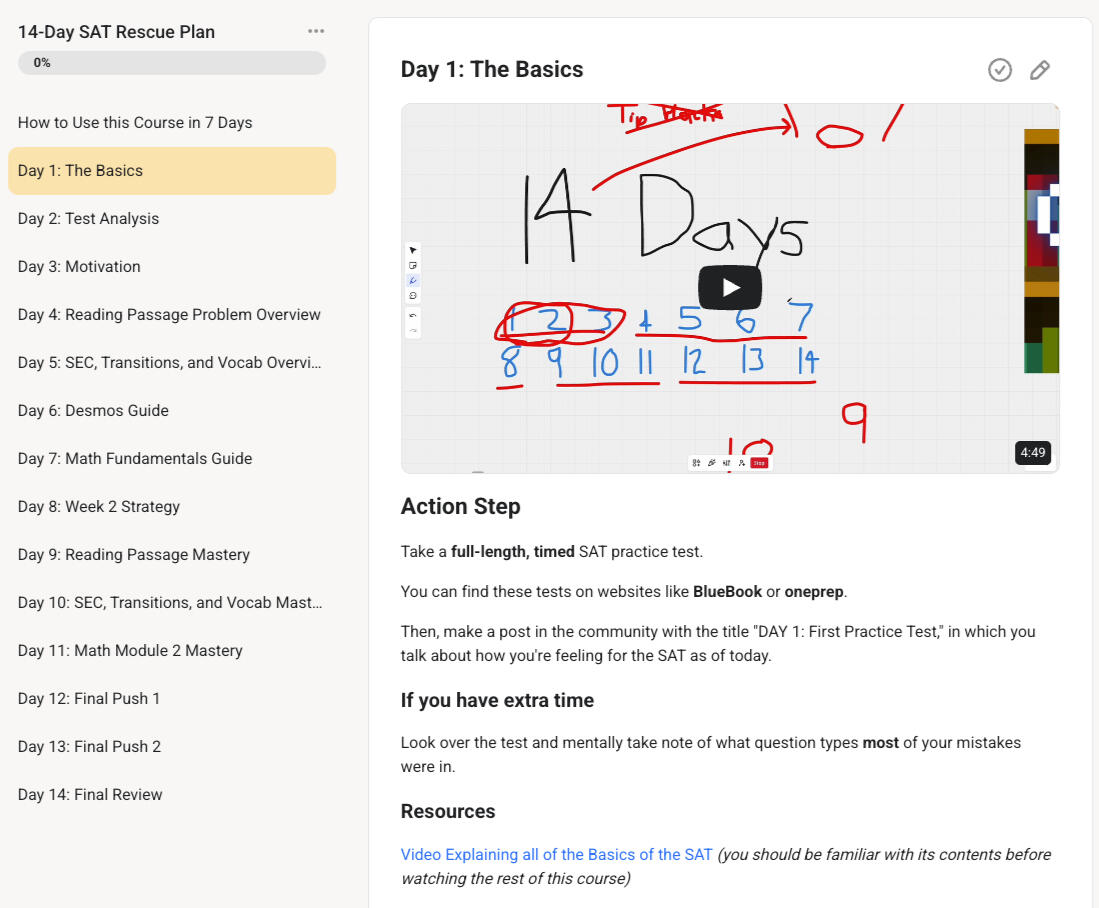This screenshot has height=908, width=1099.
Task: Play the Day 1 video
Action: click(730, 288)
